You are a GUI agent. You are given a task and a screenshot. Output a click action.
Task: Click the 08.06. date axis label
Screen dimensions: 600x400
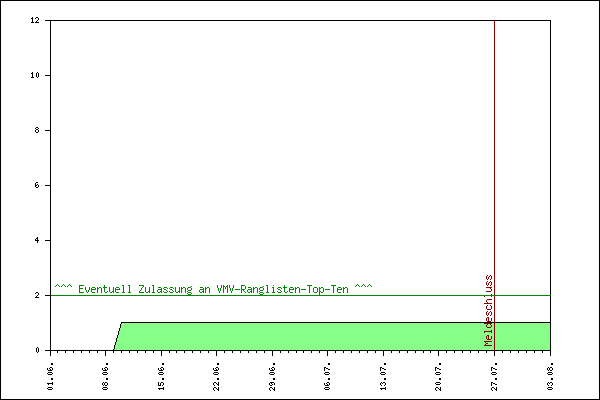point(106,377)
